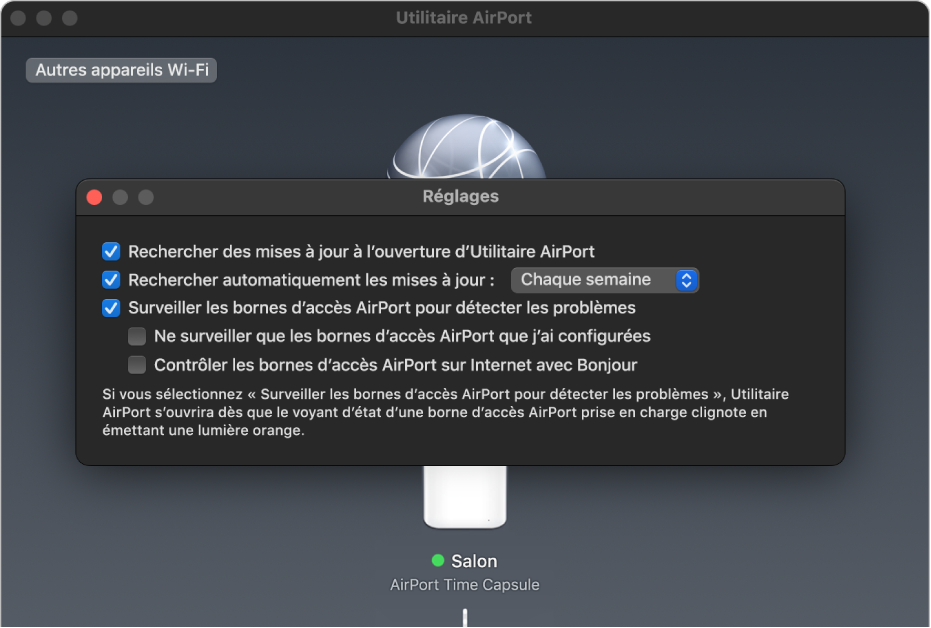Click Autres appareils Wi-Fi button
Viewport: 931px width, 628px height.
pyautogui.click(x=121, y=70)
